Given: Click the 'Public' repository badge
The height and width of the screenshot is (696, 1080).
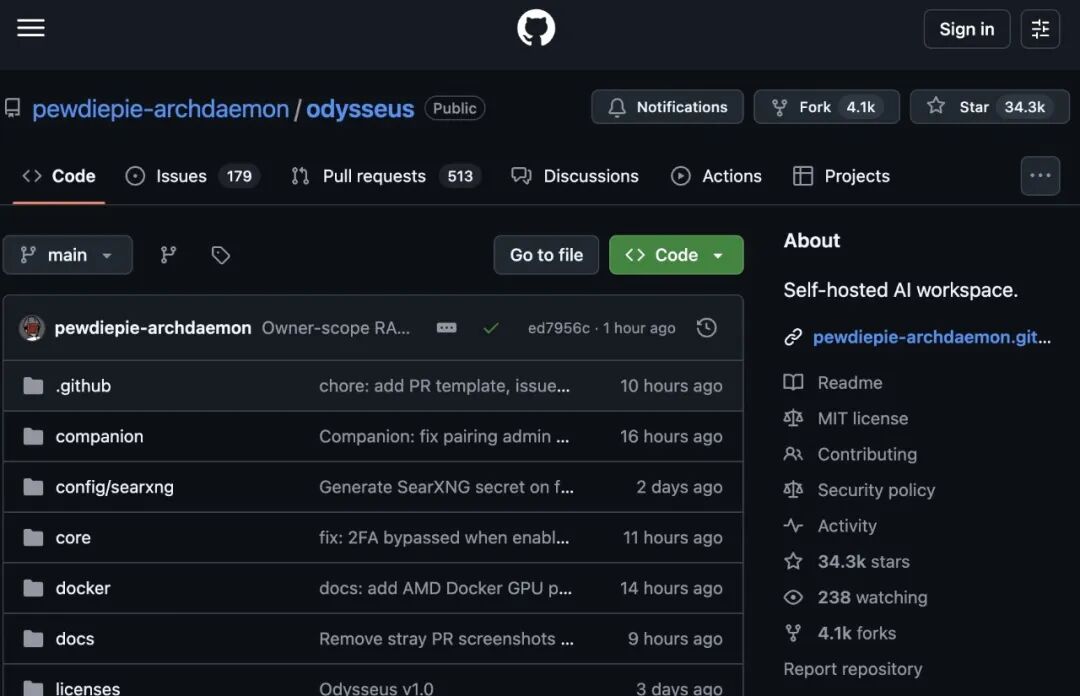Looking at the screenshot, I should click(x=455, y=108).
